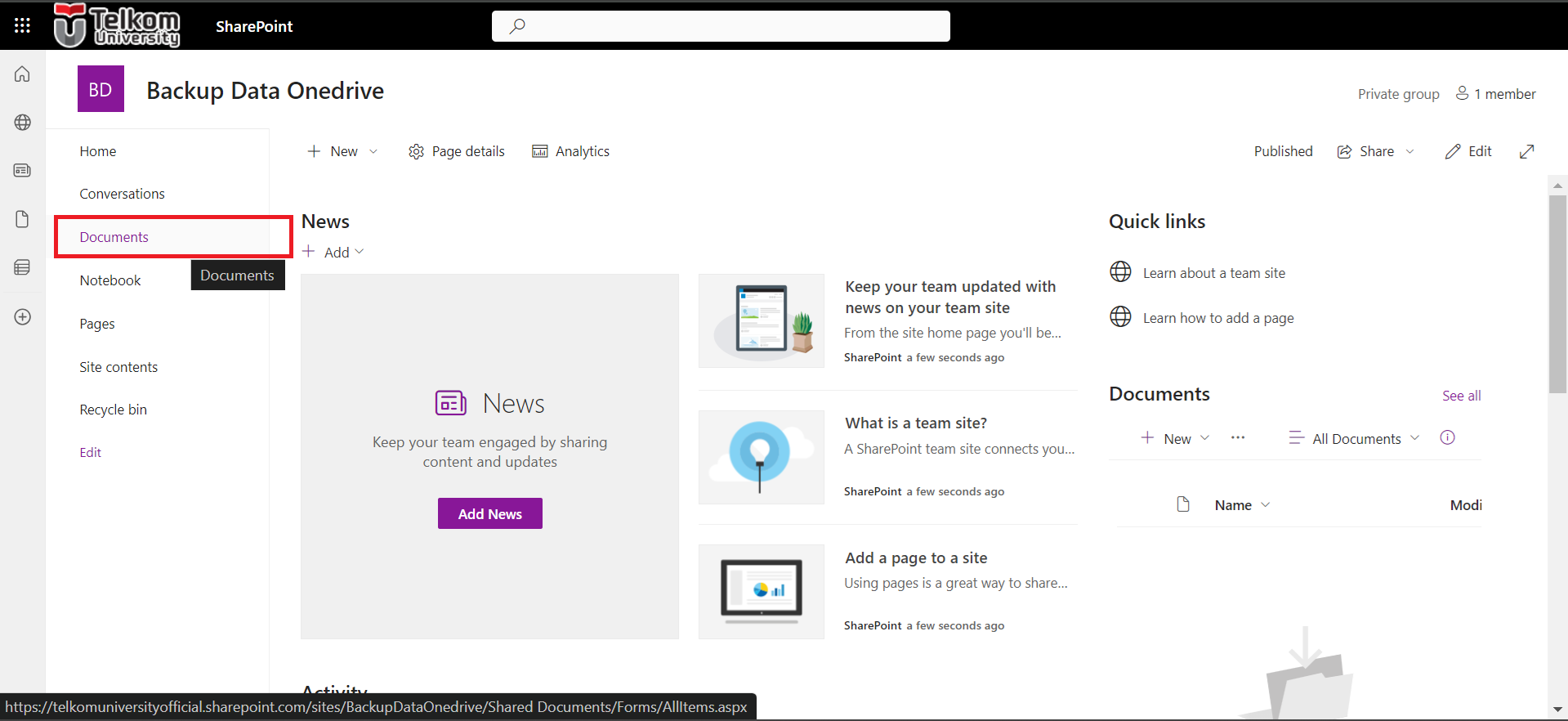Expand the Share dropdown chevron

[x=1409, y=151]
